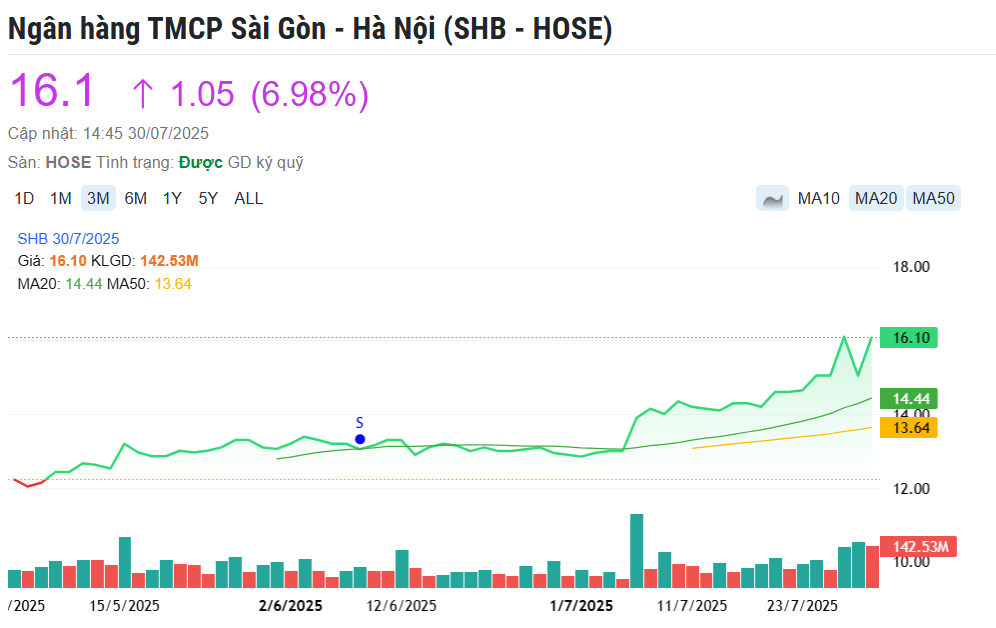Viewport: 996px width, 628px height.
Task: Select the 3M time range
Action: pyautogui.click(x=98, y=199)
